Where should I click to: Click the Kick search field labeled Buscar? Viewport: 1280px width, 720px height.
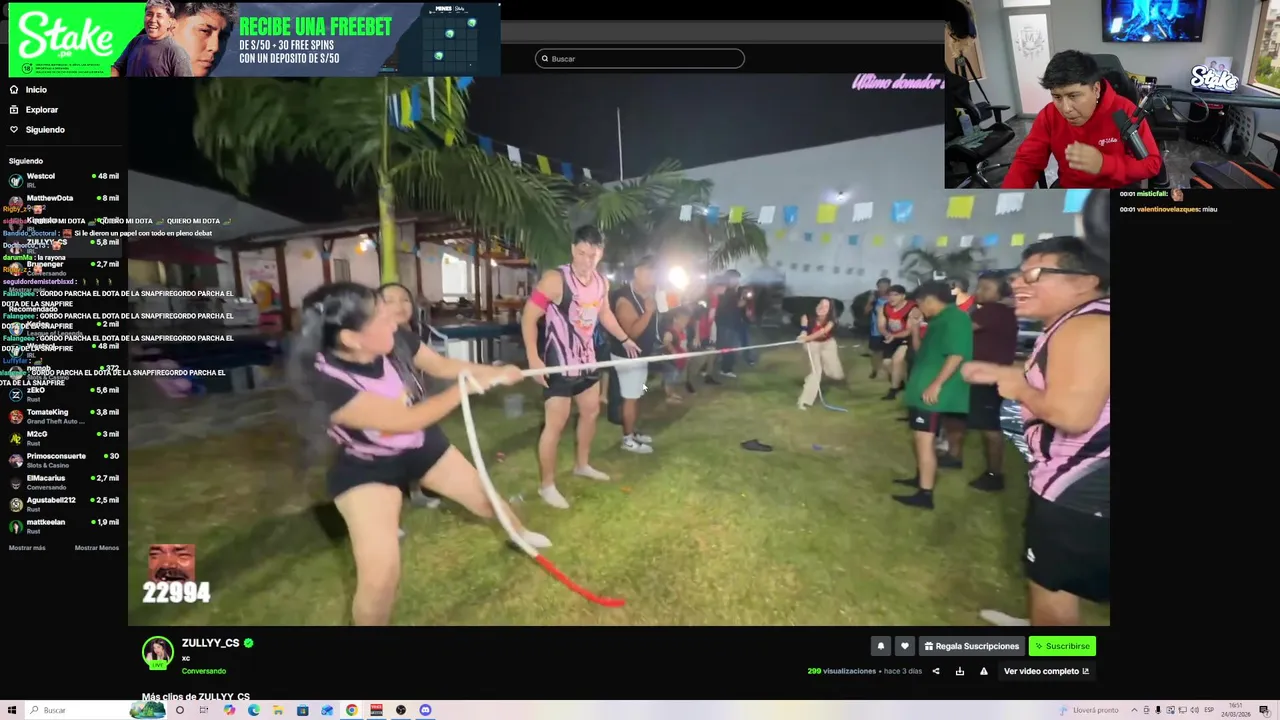pos(640,59)
